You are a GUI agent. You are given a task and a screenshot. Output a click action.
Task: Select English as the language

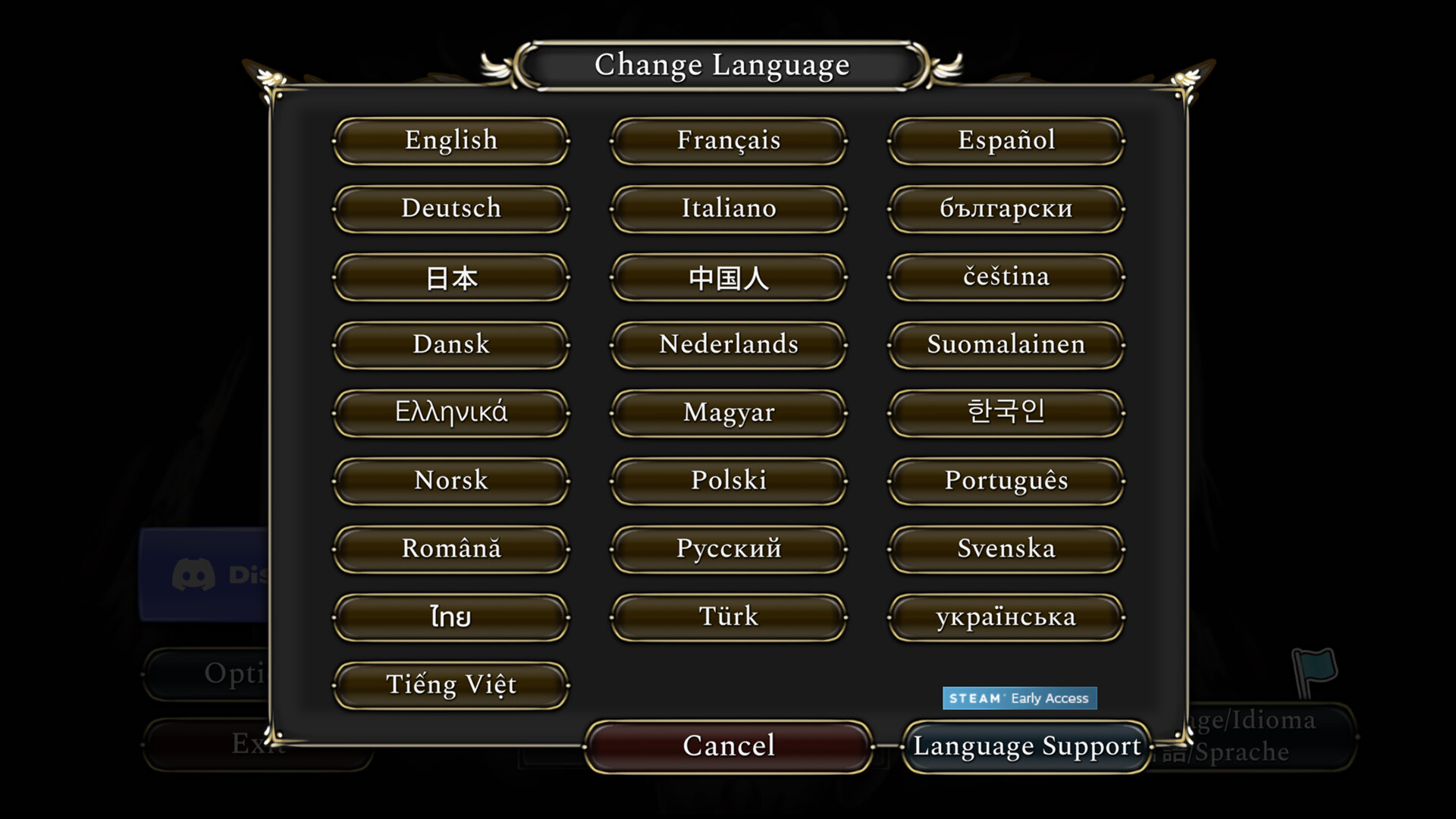click(450, 140)
